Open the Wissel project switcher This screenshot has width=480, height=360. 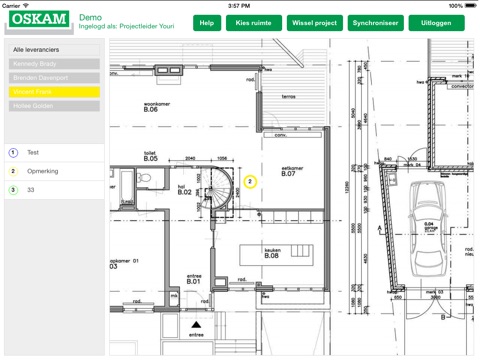[315, 23]
